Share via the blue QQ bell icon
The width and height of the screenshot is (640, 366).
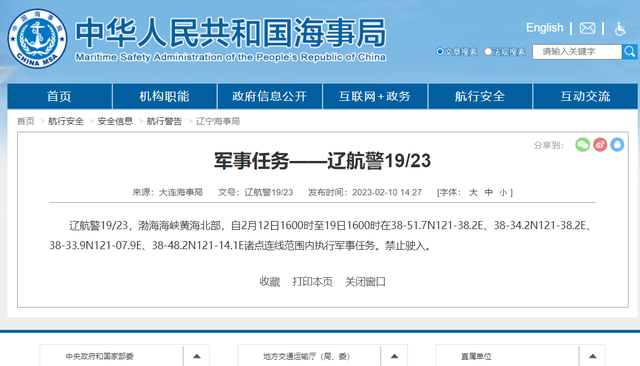[x=617, y=144]
